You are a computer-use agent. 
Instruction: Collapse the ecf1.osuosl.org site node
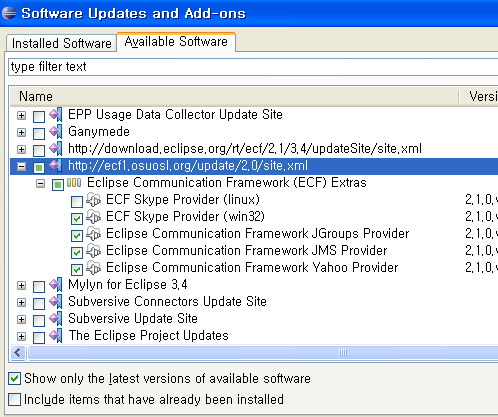point(21,167)
